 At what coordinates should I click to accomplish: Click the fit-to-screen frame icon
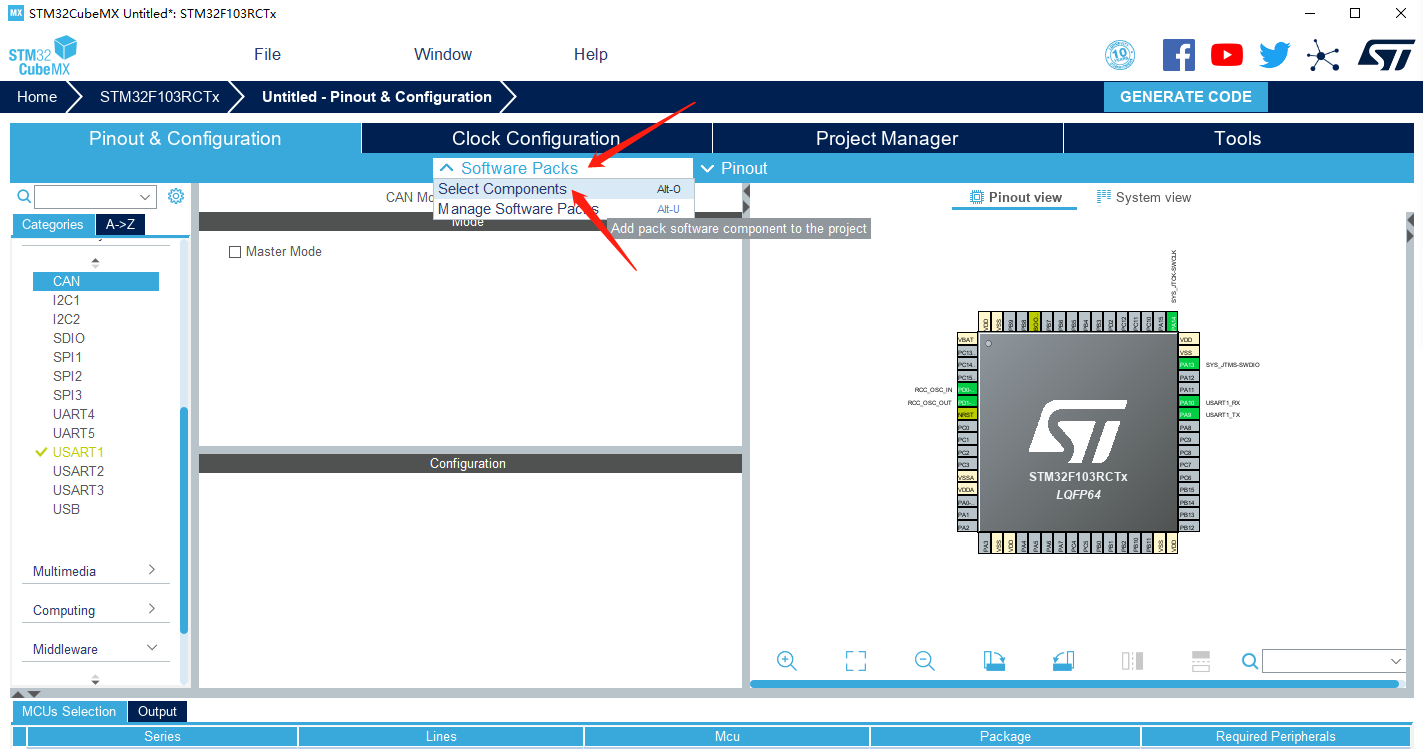[x=855, y=661]
